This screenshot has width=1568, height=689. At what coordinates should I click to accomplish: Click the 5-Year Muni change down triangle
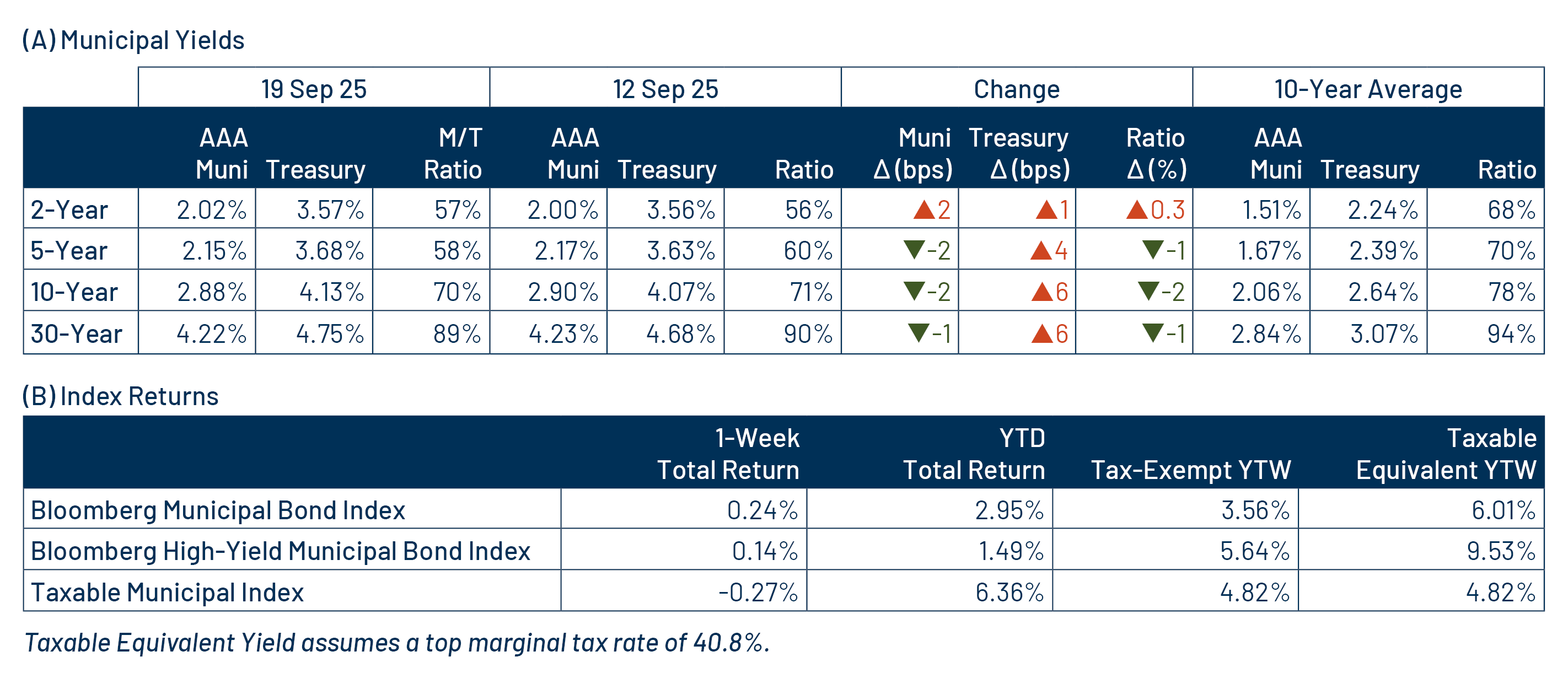[914, 250]
